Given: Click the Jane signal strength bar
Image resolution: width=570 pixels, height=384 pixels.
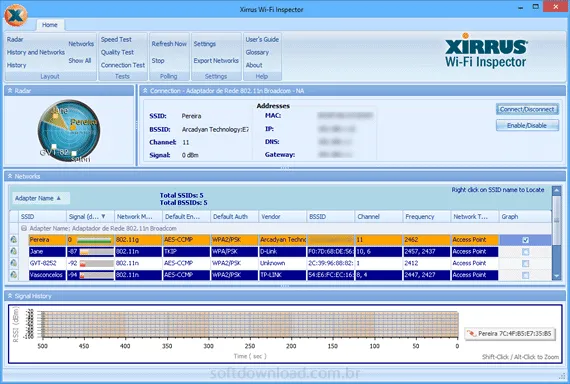Looking at the screenshot, I should [96, 252].
